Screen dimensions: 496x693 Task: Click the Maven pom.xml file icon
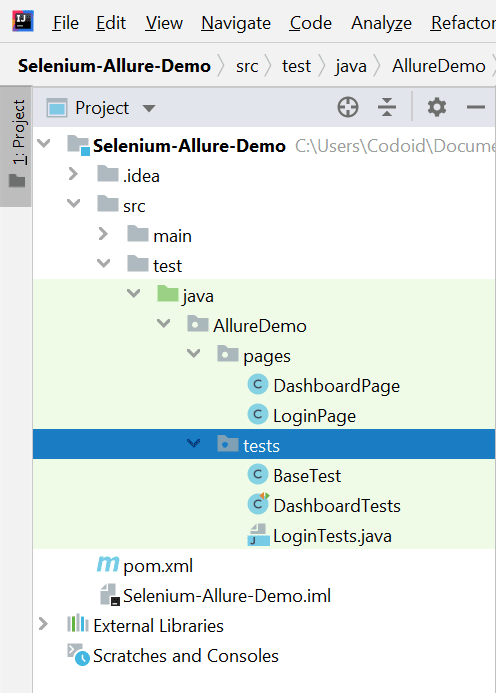tap(108, 564)
